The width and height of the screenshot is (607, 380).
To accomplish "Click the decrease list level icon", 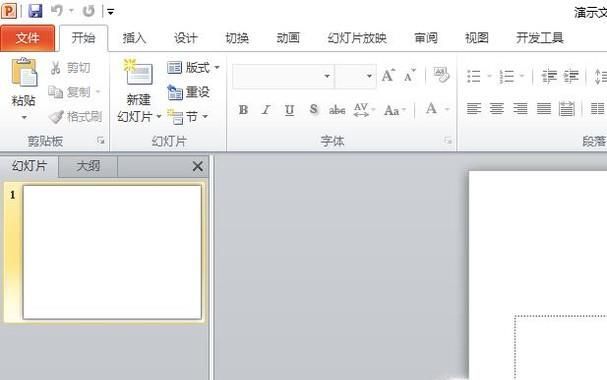I will (x=549, y=76).
